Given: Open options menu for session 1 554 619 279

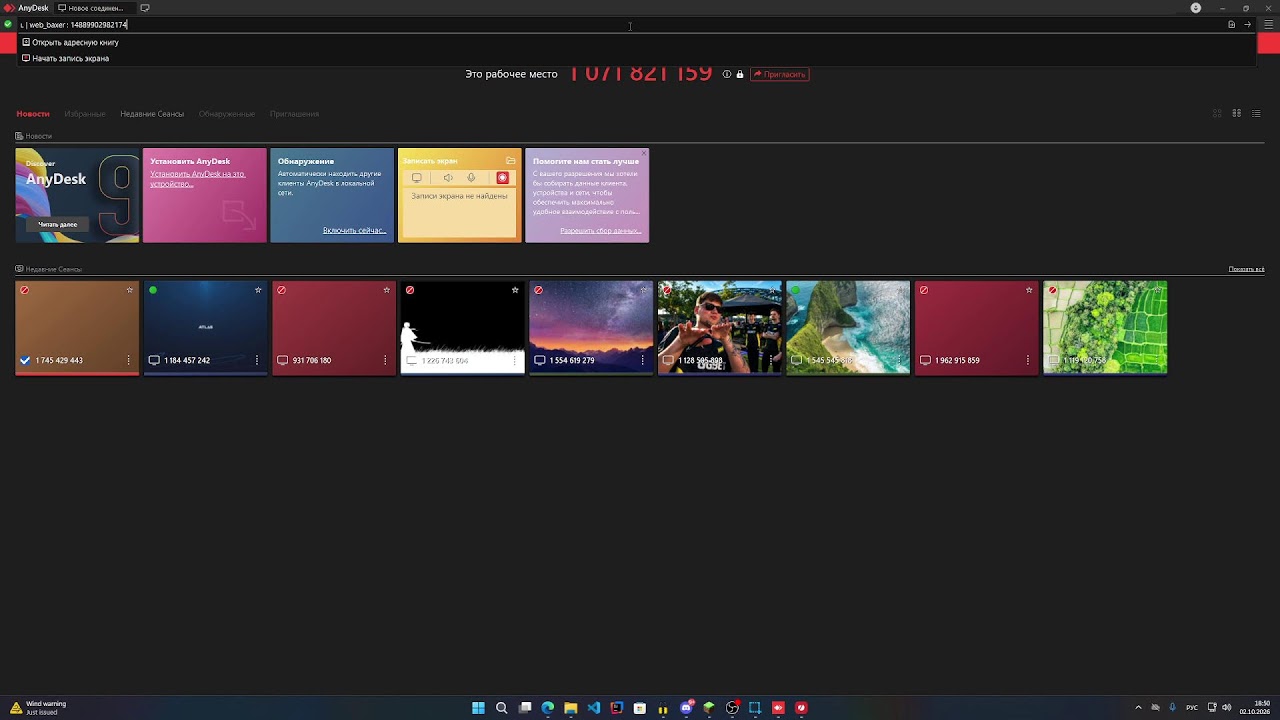Looking at the screenshot, I should [x=642, y=360].
